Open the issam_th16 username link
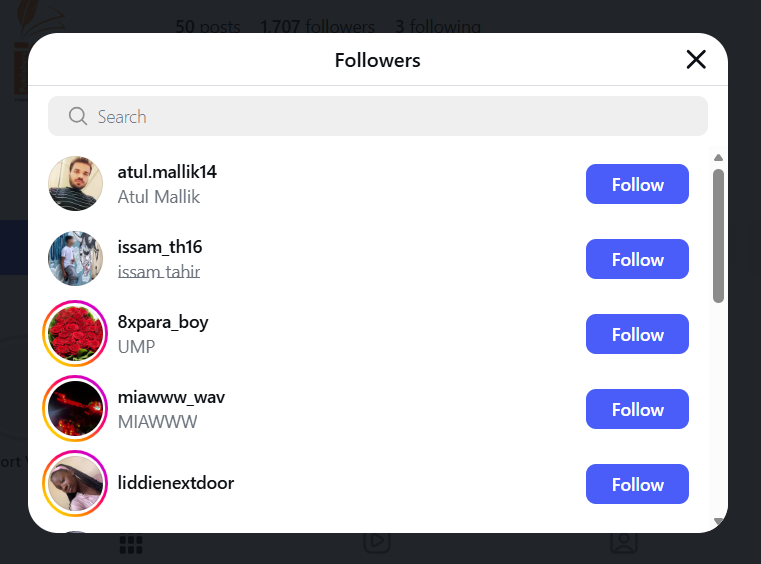 click(x=160, y=247)
